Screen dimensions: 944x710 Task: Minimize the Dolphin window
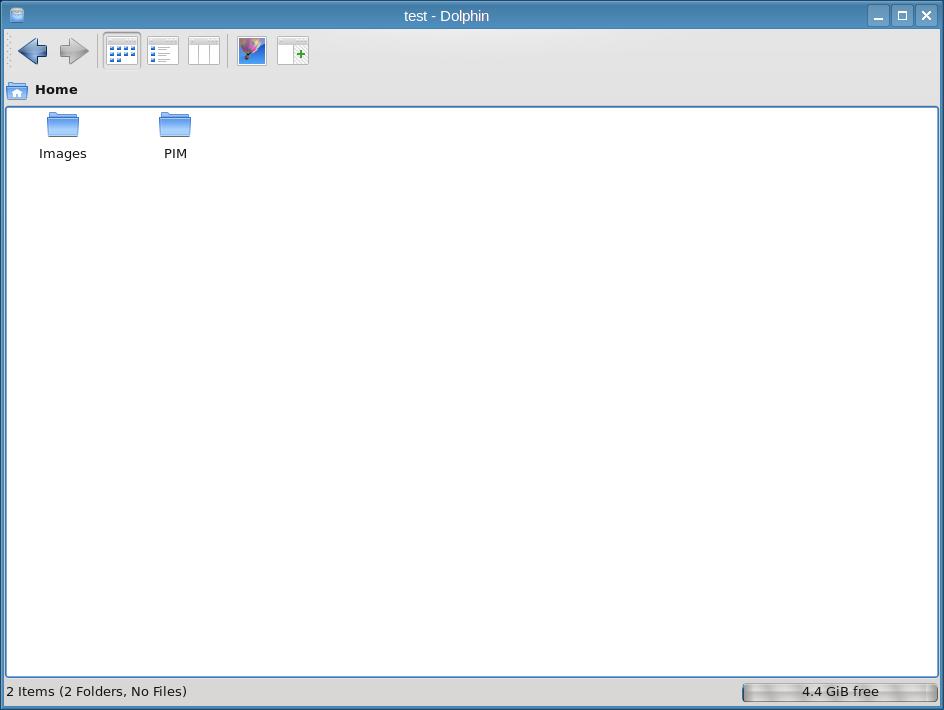[x=878, y=16]
